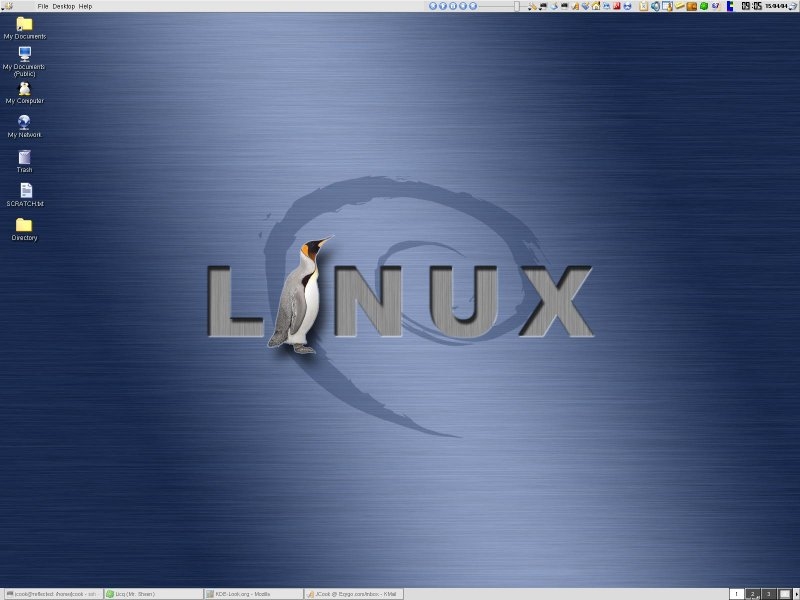Screen dimensions: 800x600
Task: Open the My Documents folder icon
Action: (24, 24)
